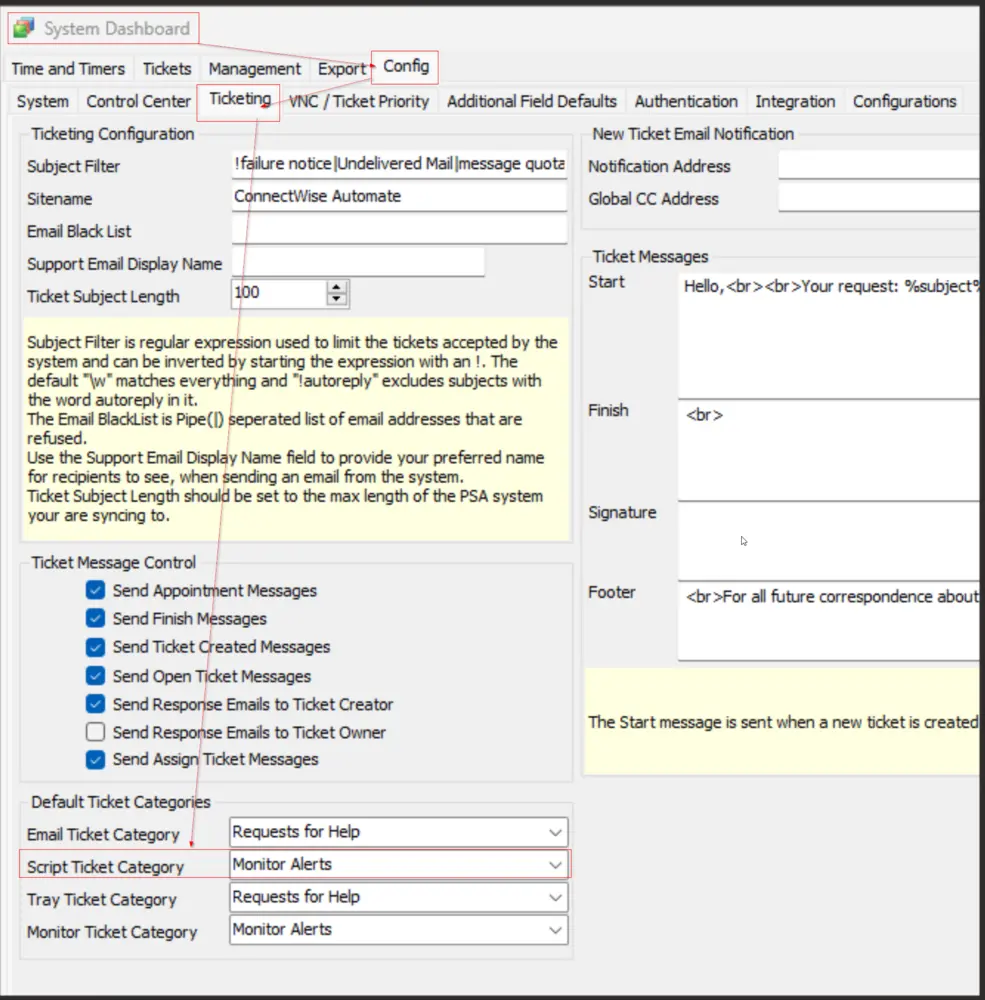The height and width of the screenshot is (1000, 985).
Task: Expand the Script Ticket Category dropdown
Action: (x=399, y=865)
